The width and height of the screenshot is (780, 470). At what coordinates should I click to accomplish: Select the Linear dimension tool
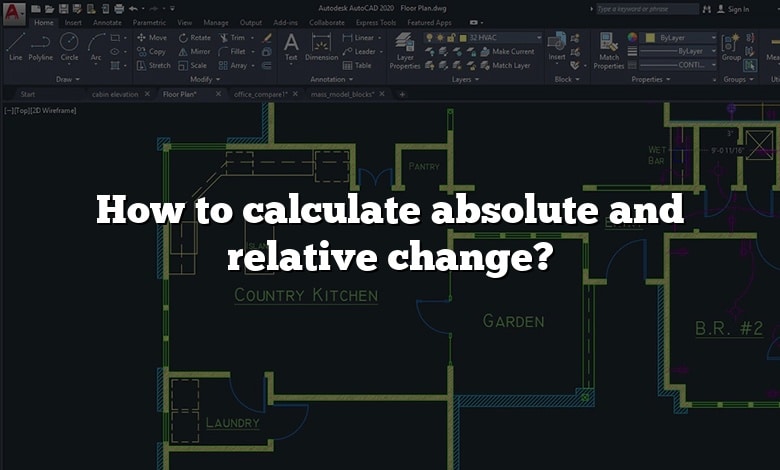(358, 38)
